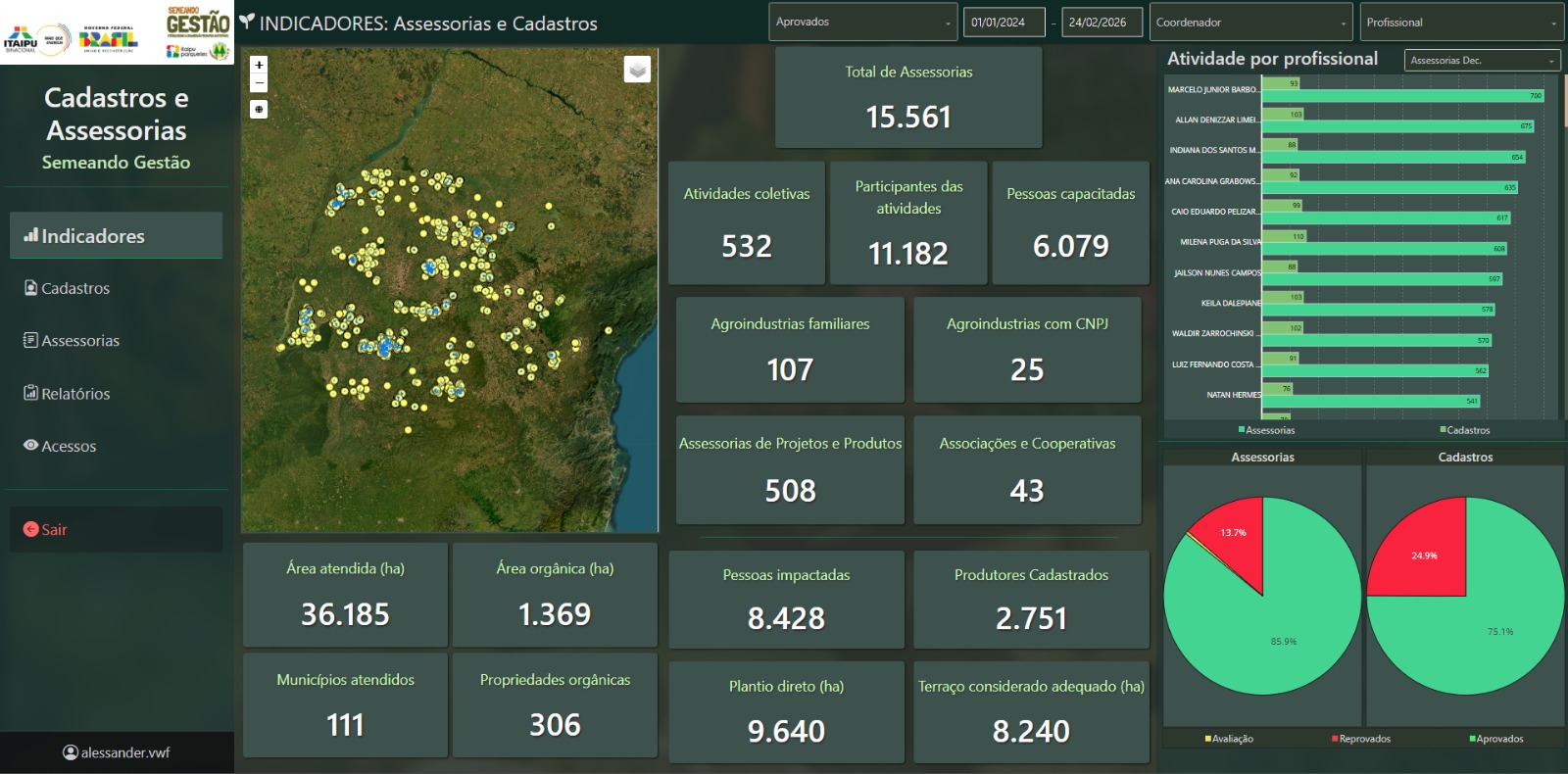This screenshot has height=774, width=1568.
Task: Click the Sair logout icon
Action: click(30, 529)
